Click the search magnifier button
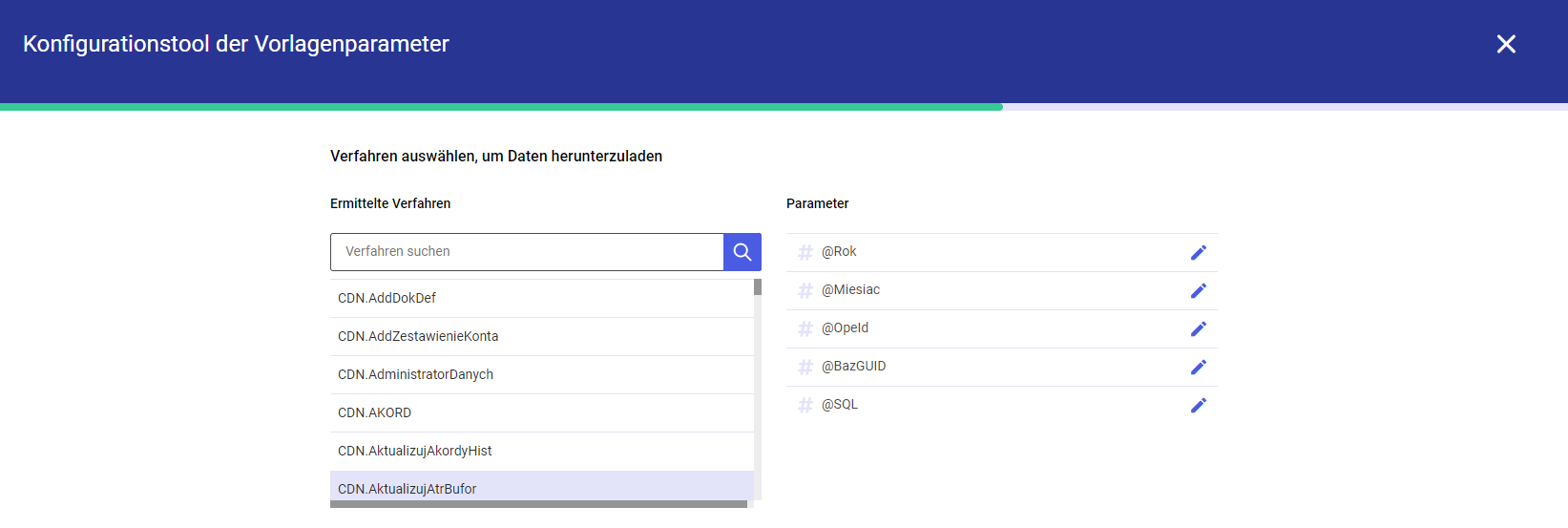The image size is (1568, 528). (742, 252)
